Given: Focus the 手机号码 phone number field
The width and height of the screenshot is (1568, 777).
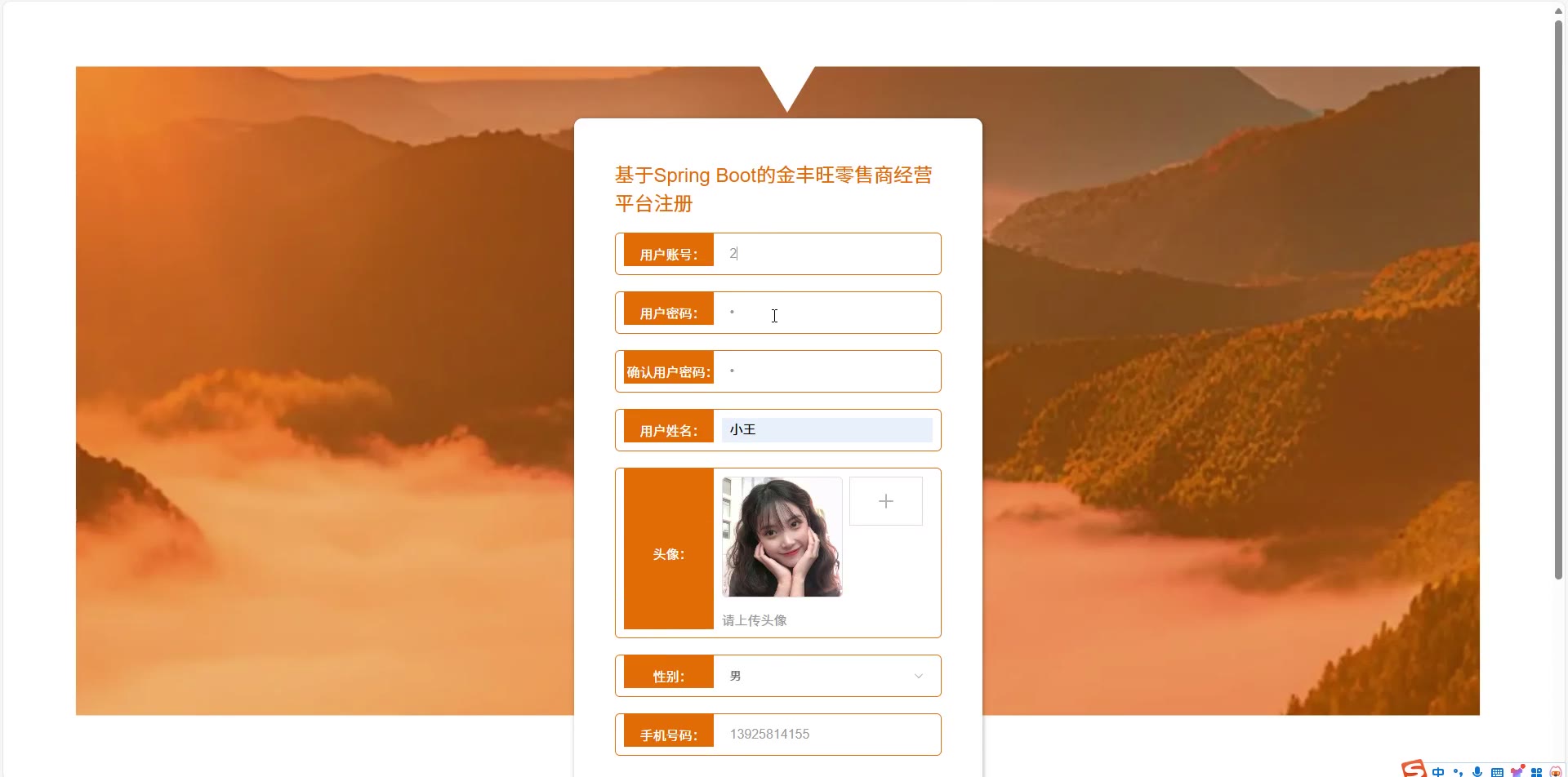Looking at the screenshot, I should pos(826,734).
